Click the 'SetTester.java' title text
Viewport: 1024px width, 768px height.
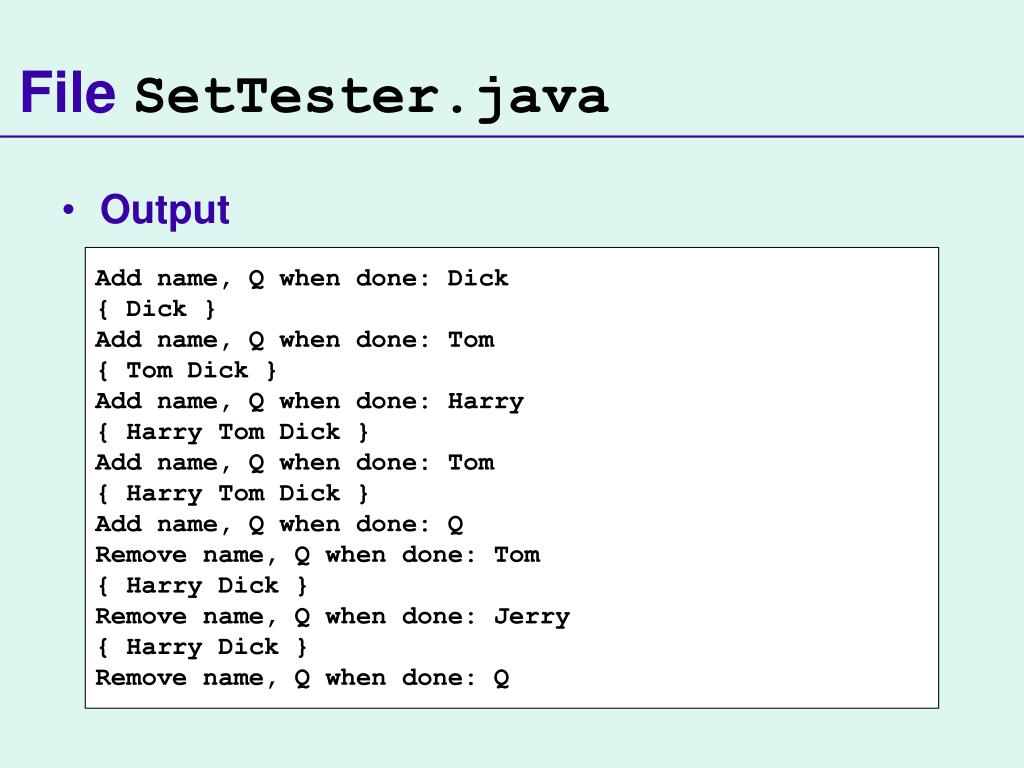[372, 97]
